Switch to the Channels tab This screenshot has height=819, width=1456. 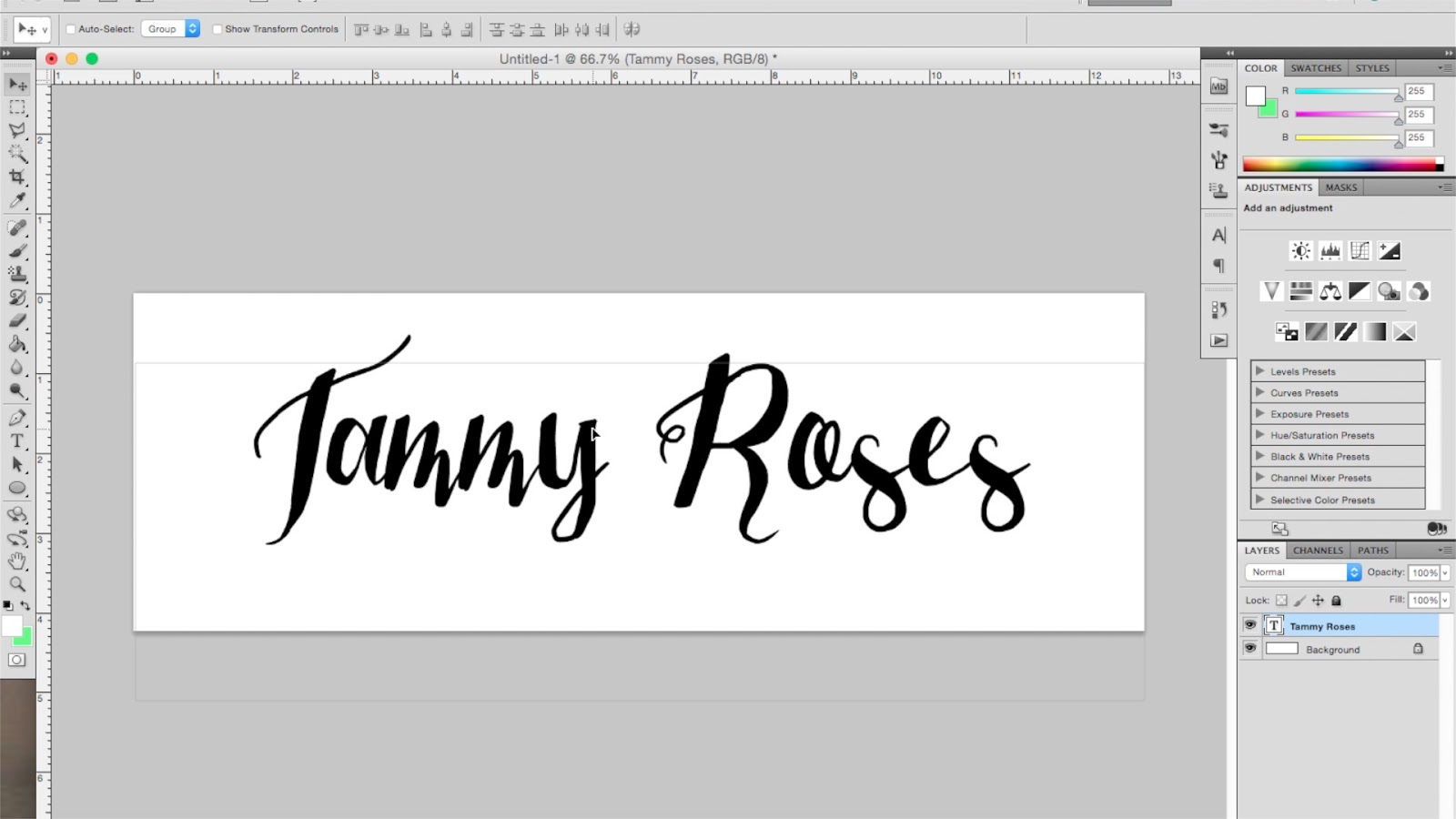click(1318, 551)
